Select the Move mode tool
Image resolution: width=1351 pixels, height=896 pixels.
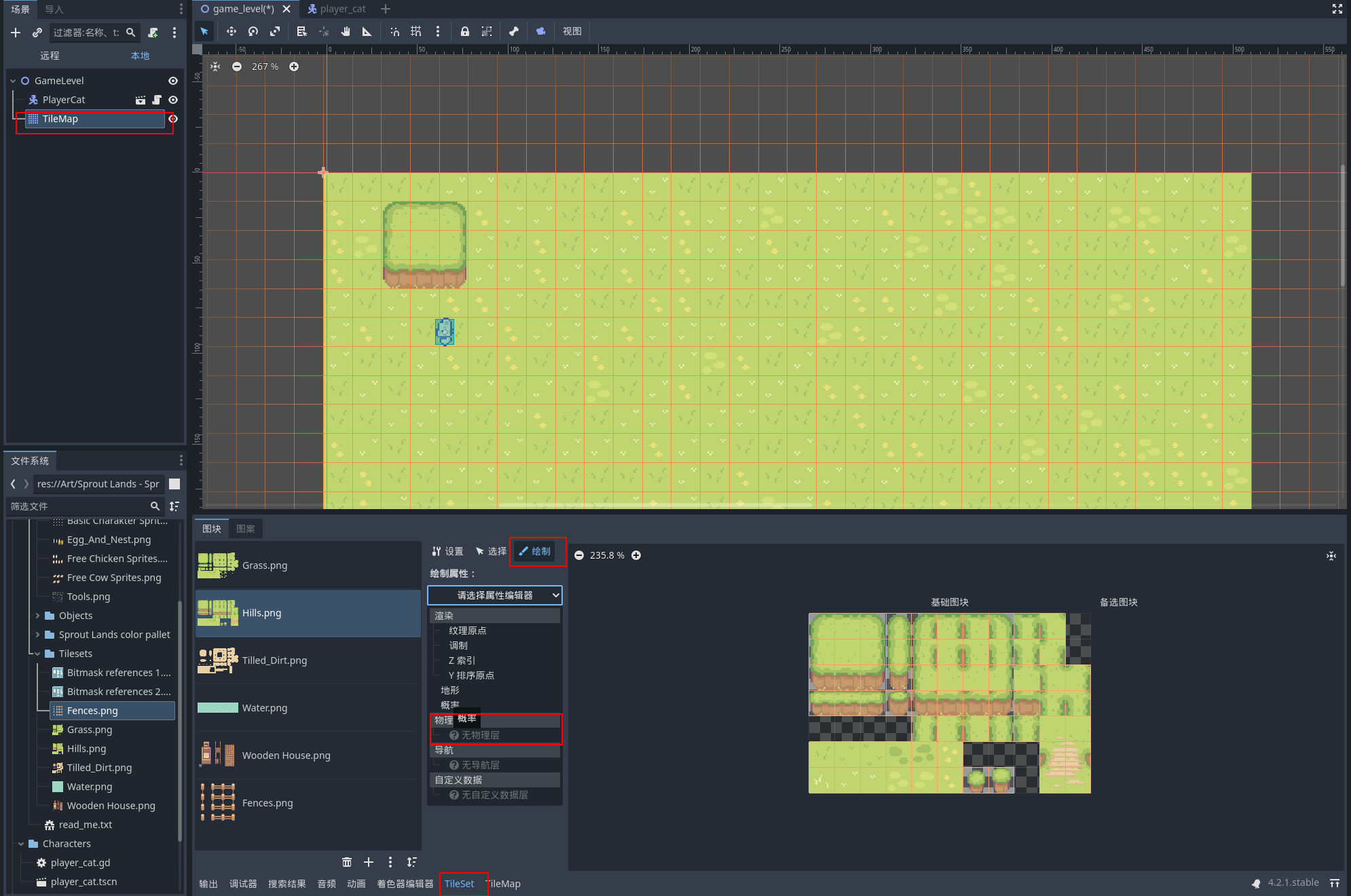coord(232,31)
